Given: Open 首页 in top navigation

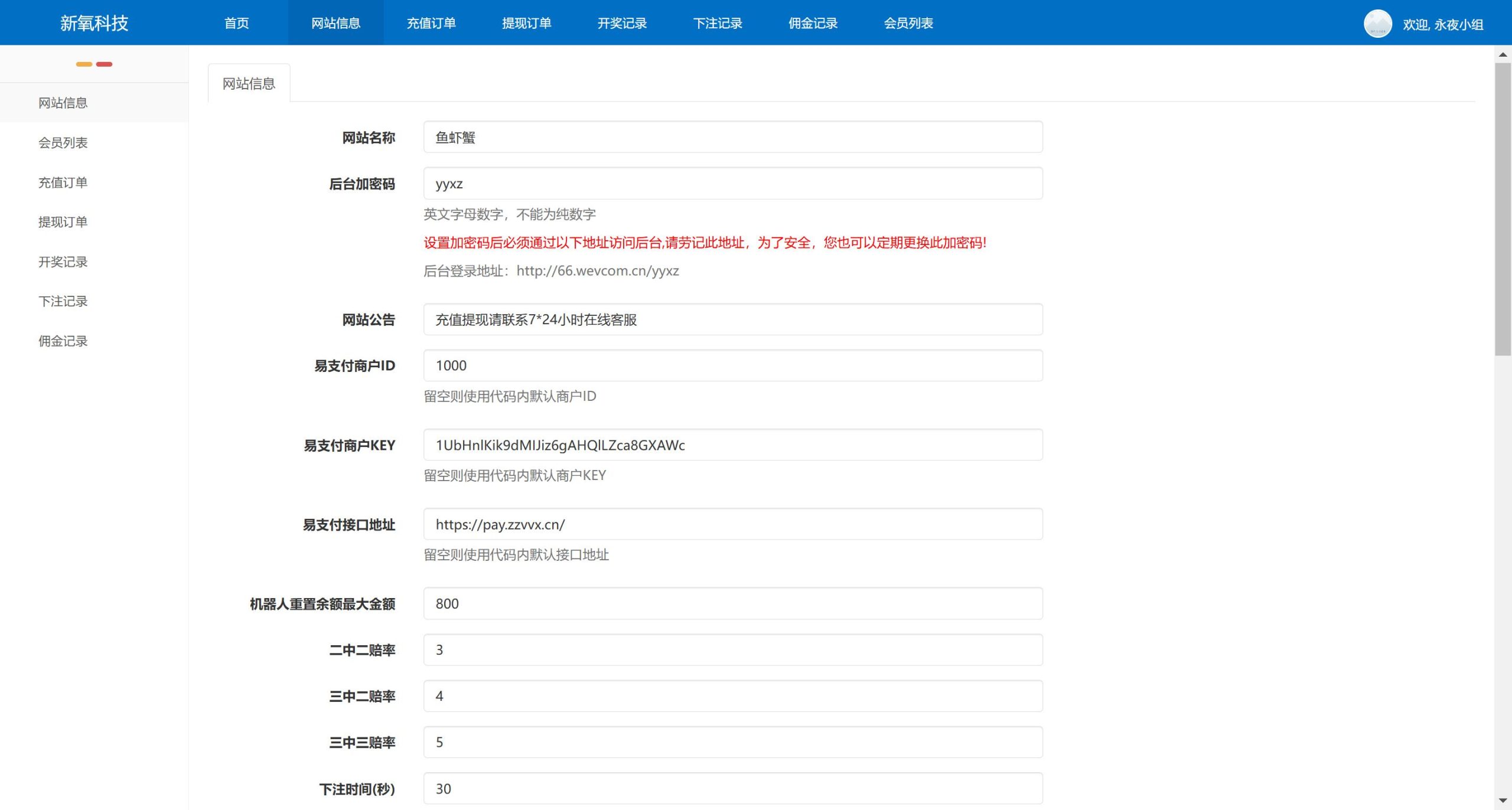Looking at the screenshot, I should pos(236,23).
